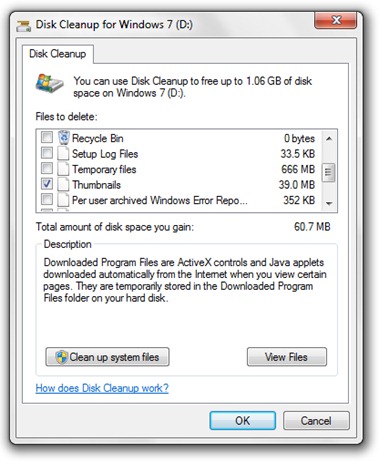
Task: Click the Per user archived Windows Error icon
Action: (63, 200)
